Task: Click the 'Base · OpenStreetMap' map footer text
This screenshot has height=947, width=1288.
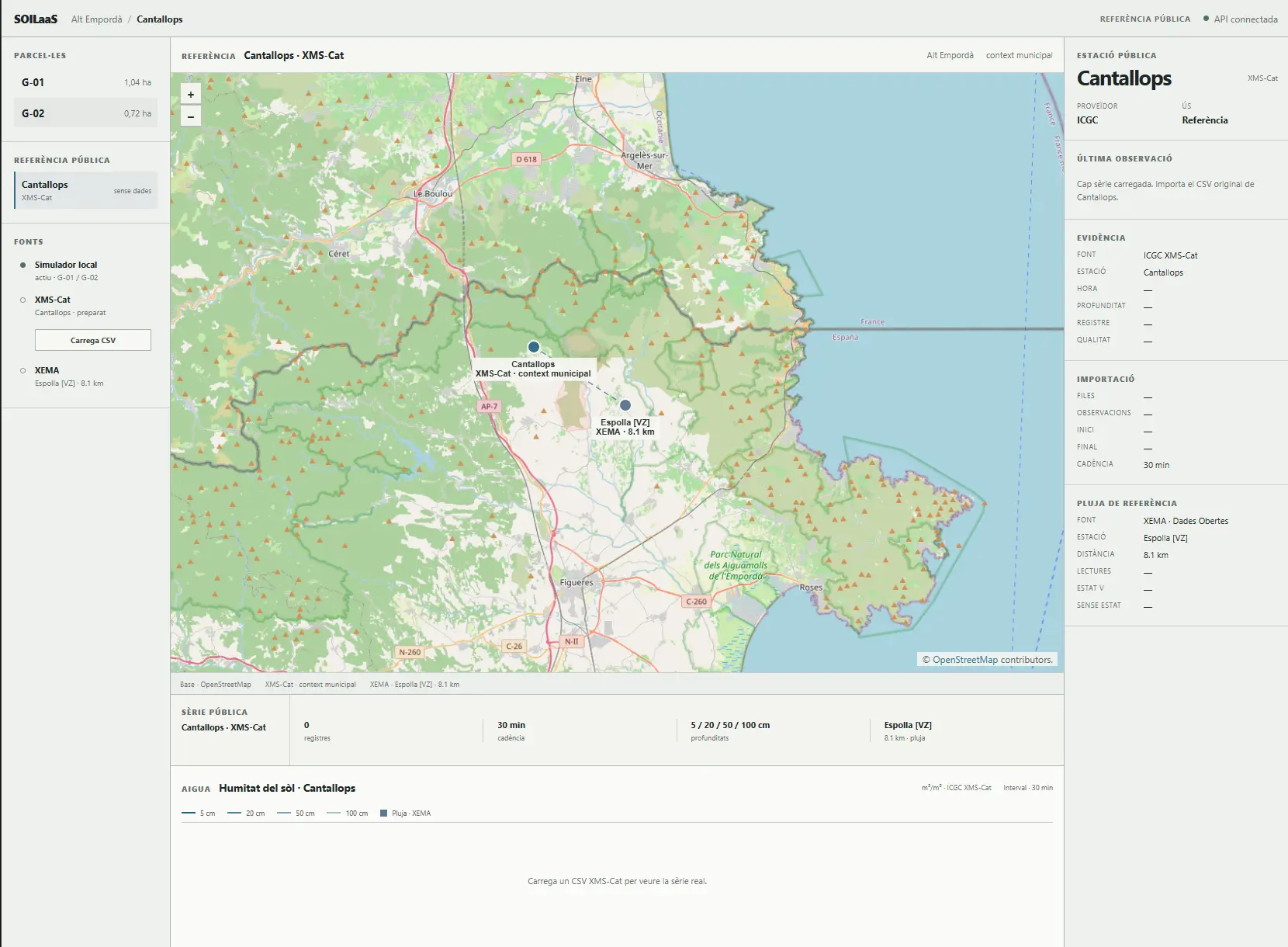Action: point(216,685)
